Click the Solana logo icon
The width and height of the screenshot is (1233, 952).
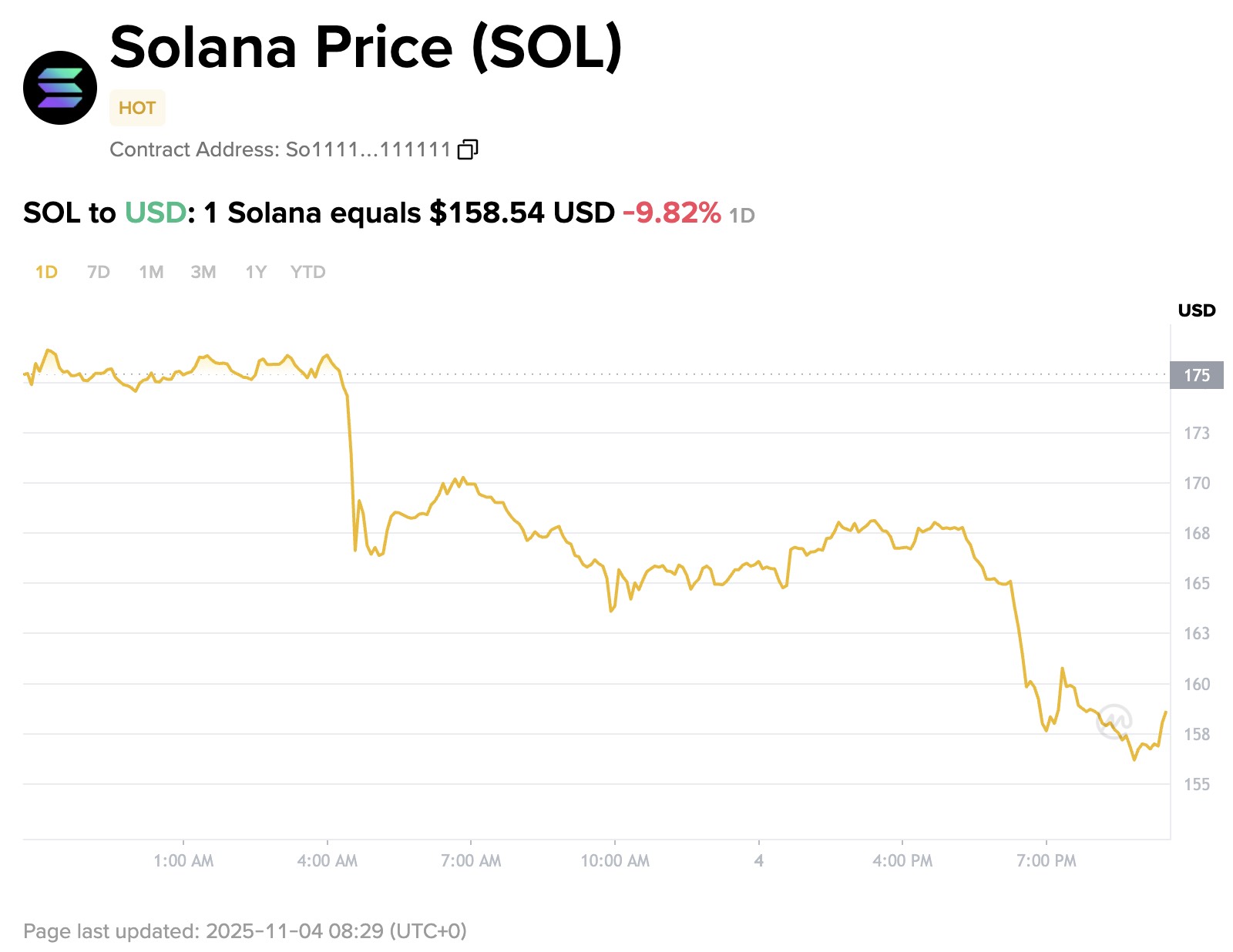pos(60,88)
